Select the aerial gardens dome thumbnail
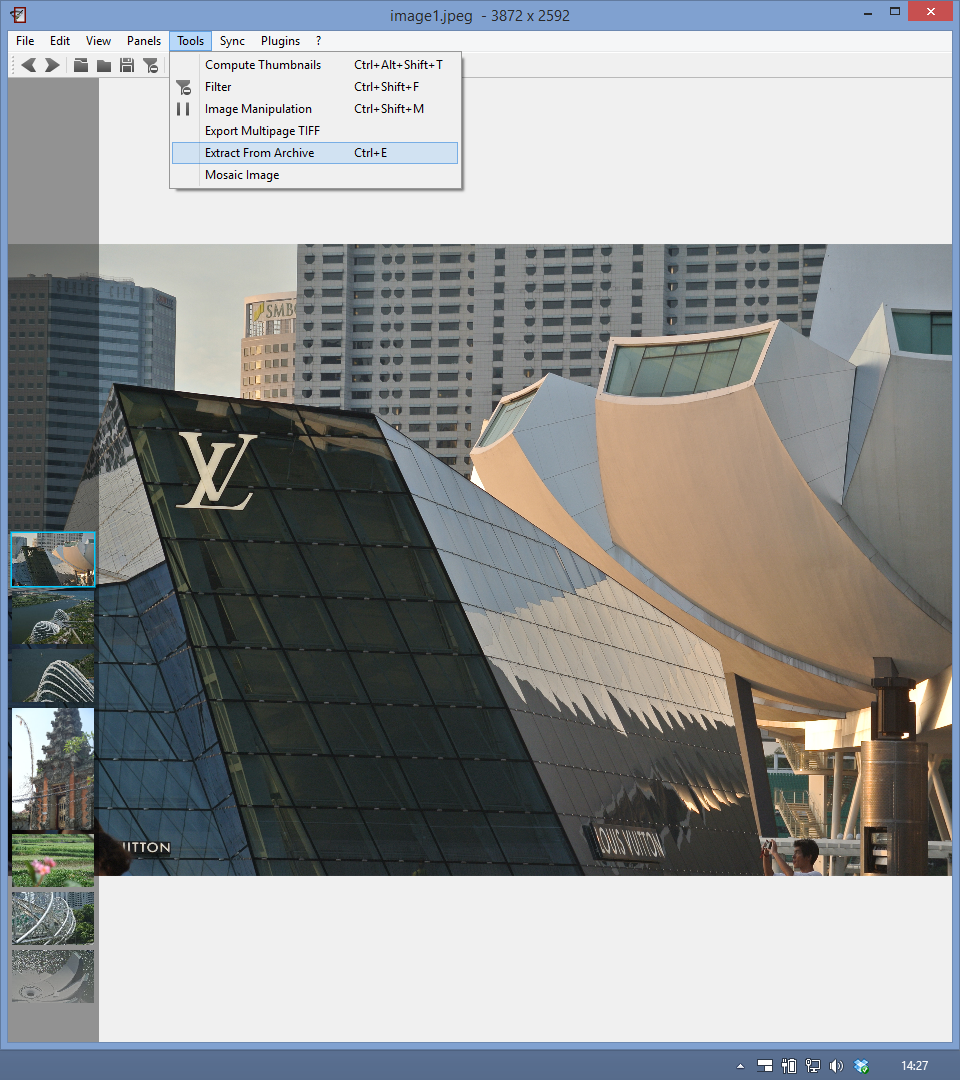Screen dimensions: 960x1080 (x=53, y=618)
